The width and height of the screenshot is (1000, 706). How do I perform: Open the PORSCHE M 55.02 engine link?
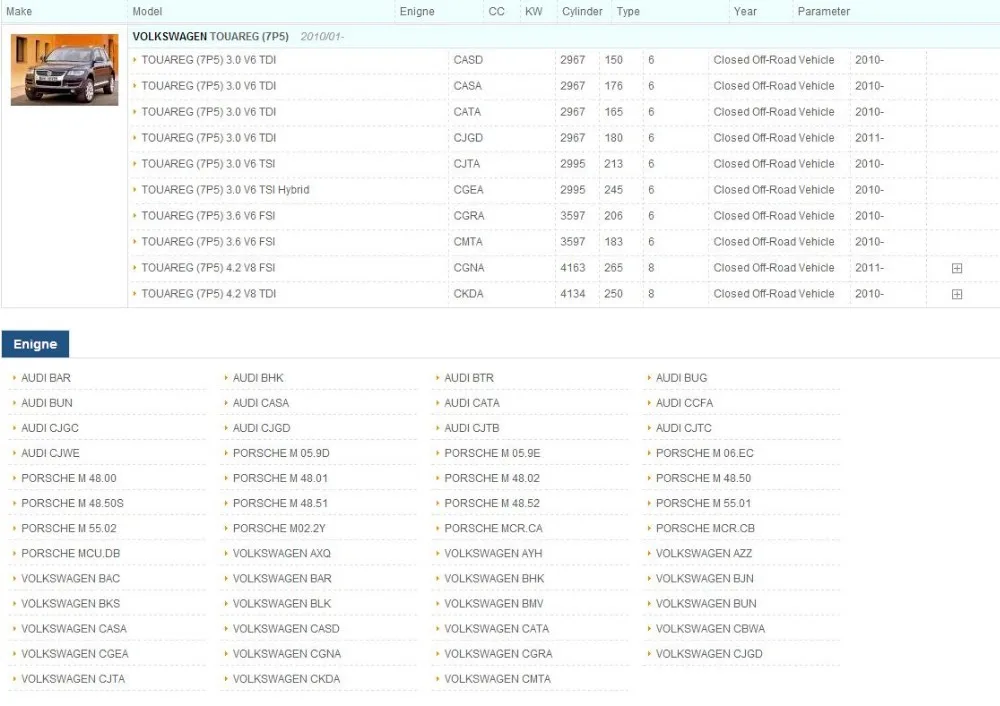[x=69, y=529]
